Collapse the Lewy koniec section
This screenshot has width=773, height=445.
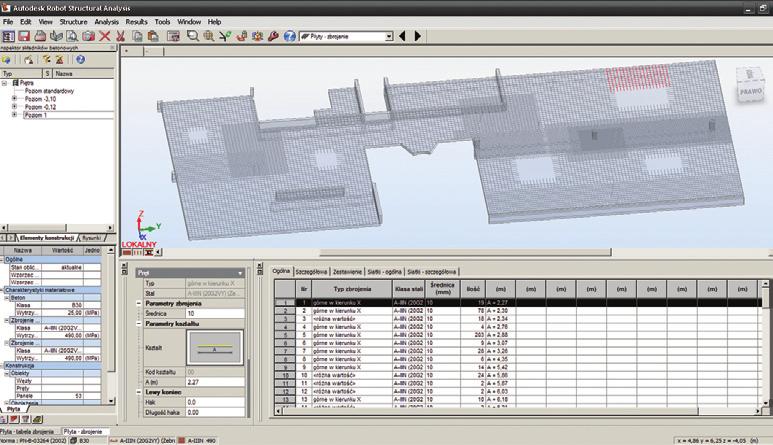tap(139, 392)
